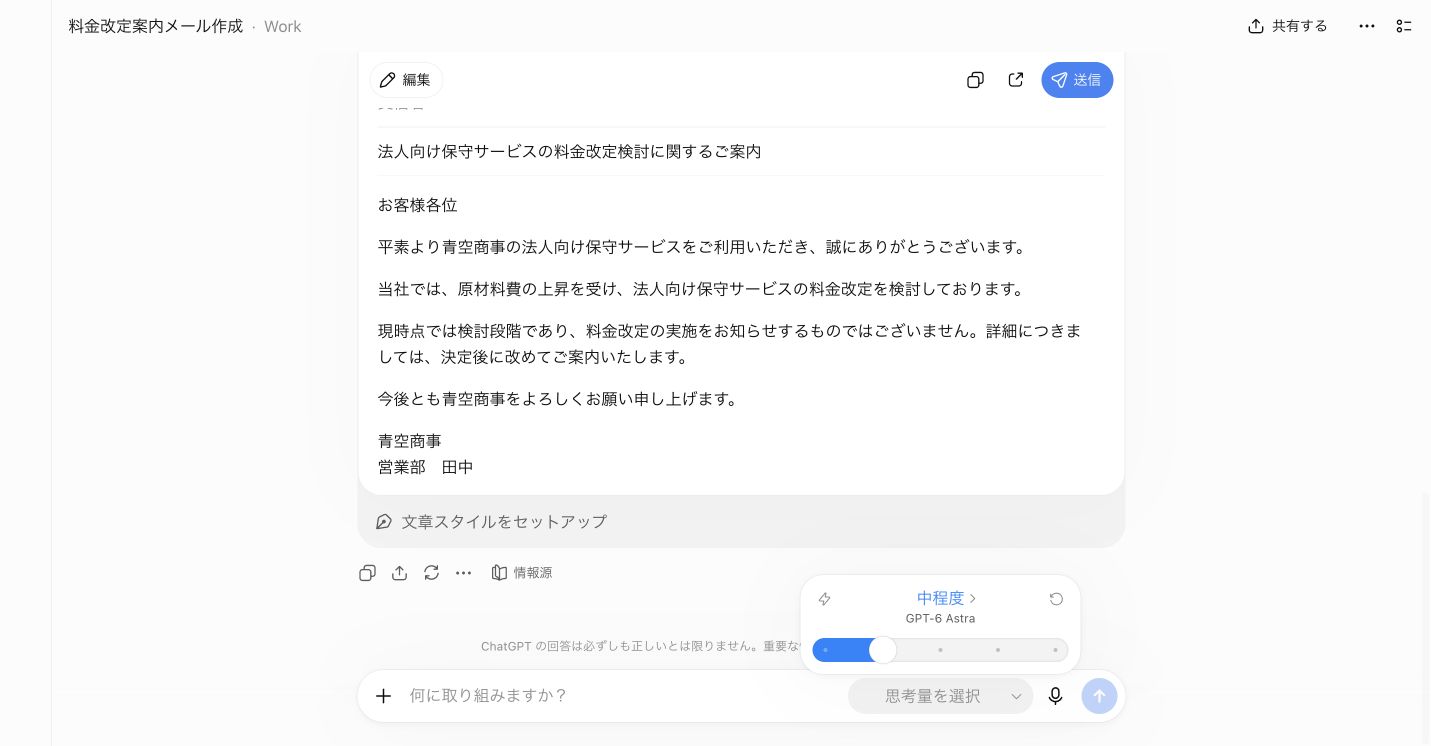Click the Work project label in header
1431x746 pixels.
pos(283,27)
